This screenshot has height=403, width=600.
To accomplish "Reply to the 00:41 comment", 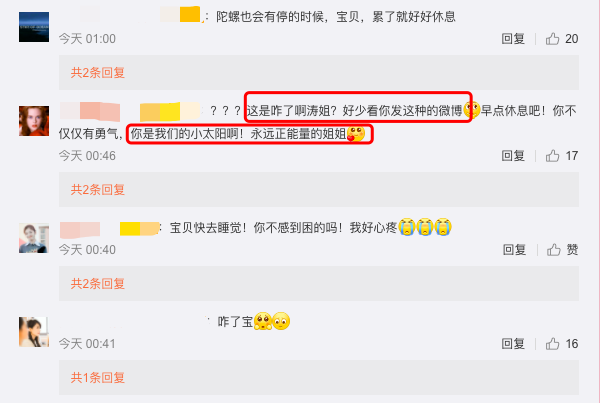I will coord(513,344).
